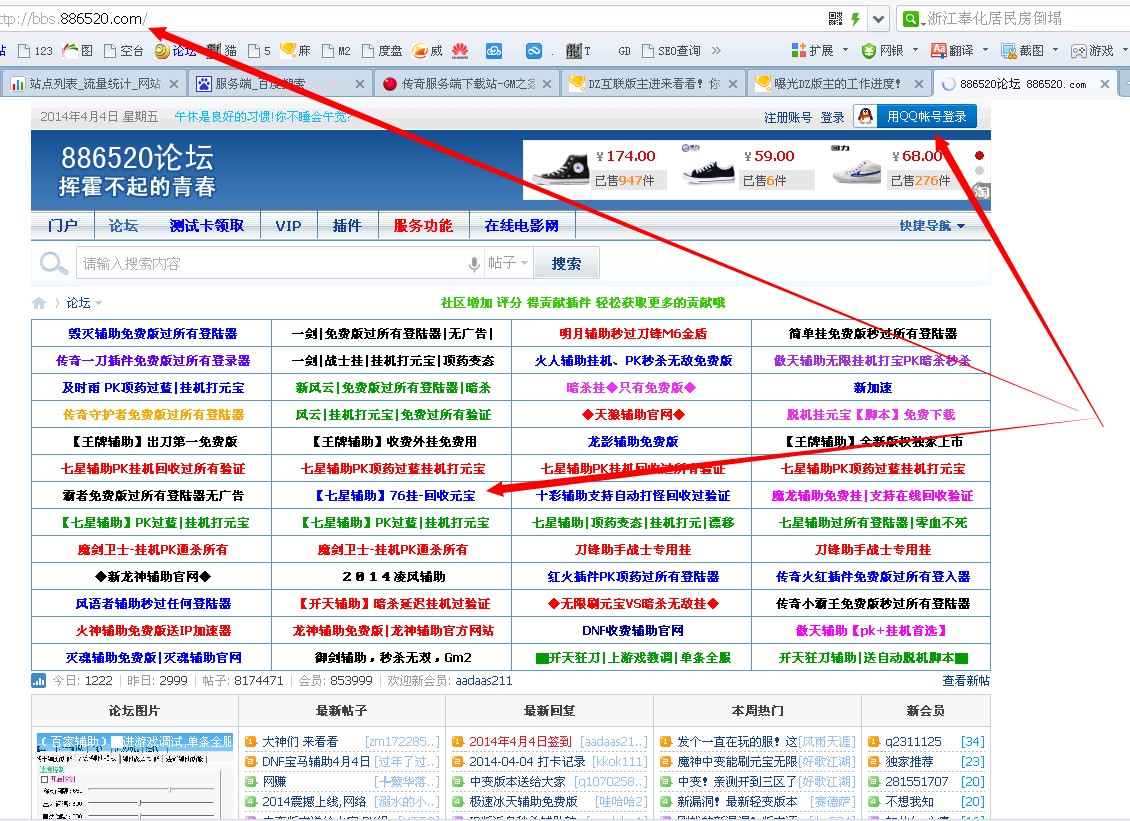
Task: Open the 空白 bookmark
Action: 124,50
